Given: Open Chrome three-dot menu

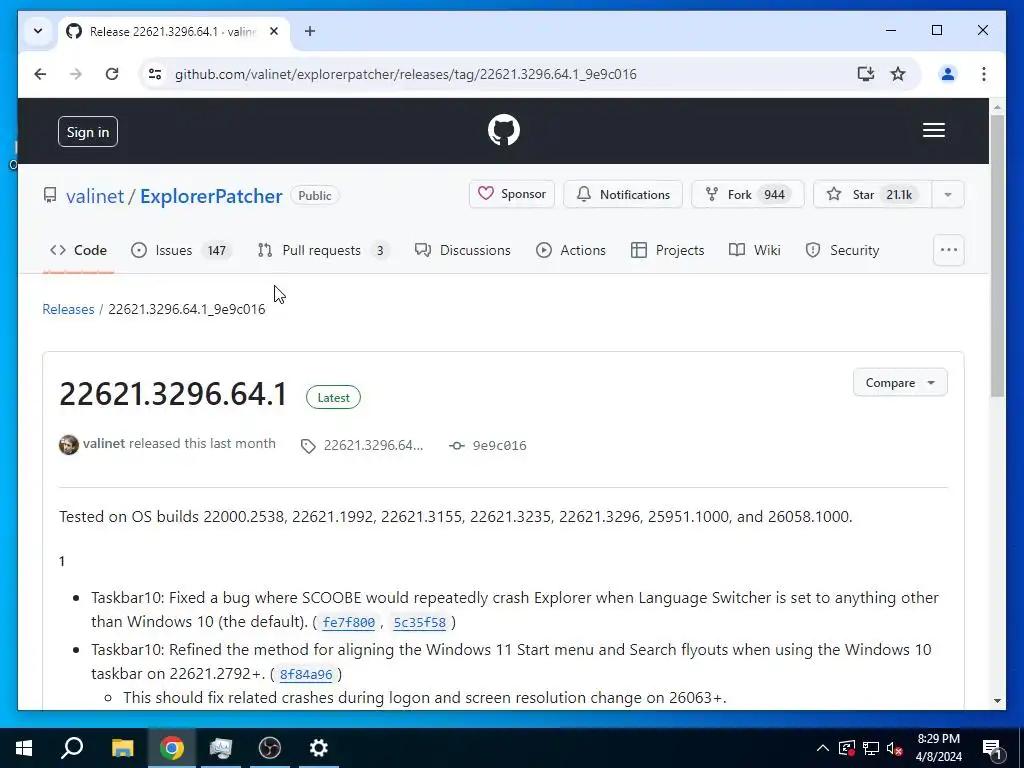Looking at the screenshot, I should (984, 74).
